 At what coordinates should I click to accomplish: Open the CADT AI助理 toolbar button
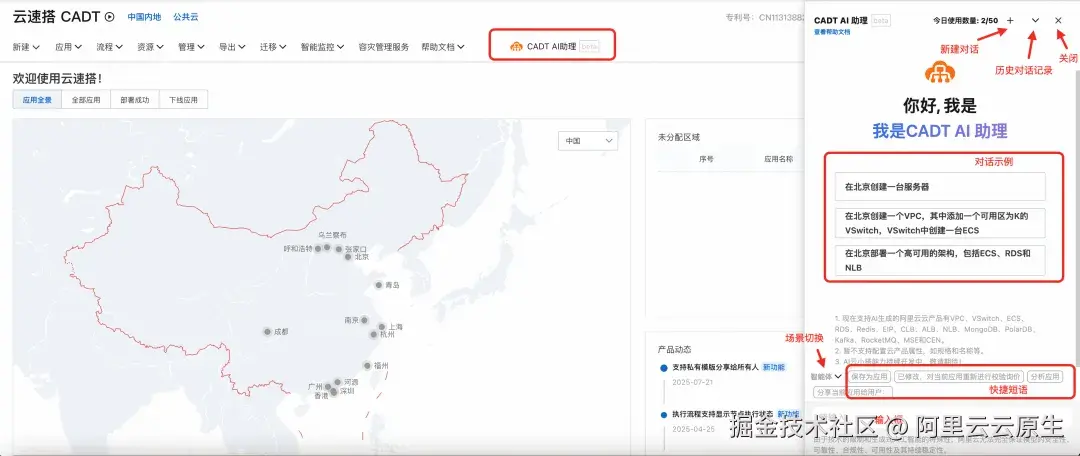(x=554, y=46)
